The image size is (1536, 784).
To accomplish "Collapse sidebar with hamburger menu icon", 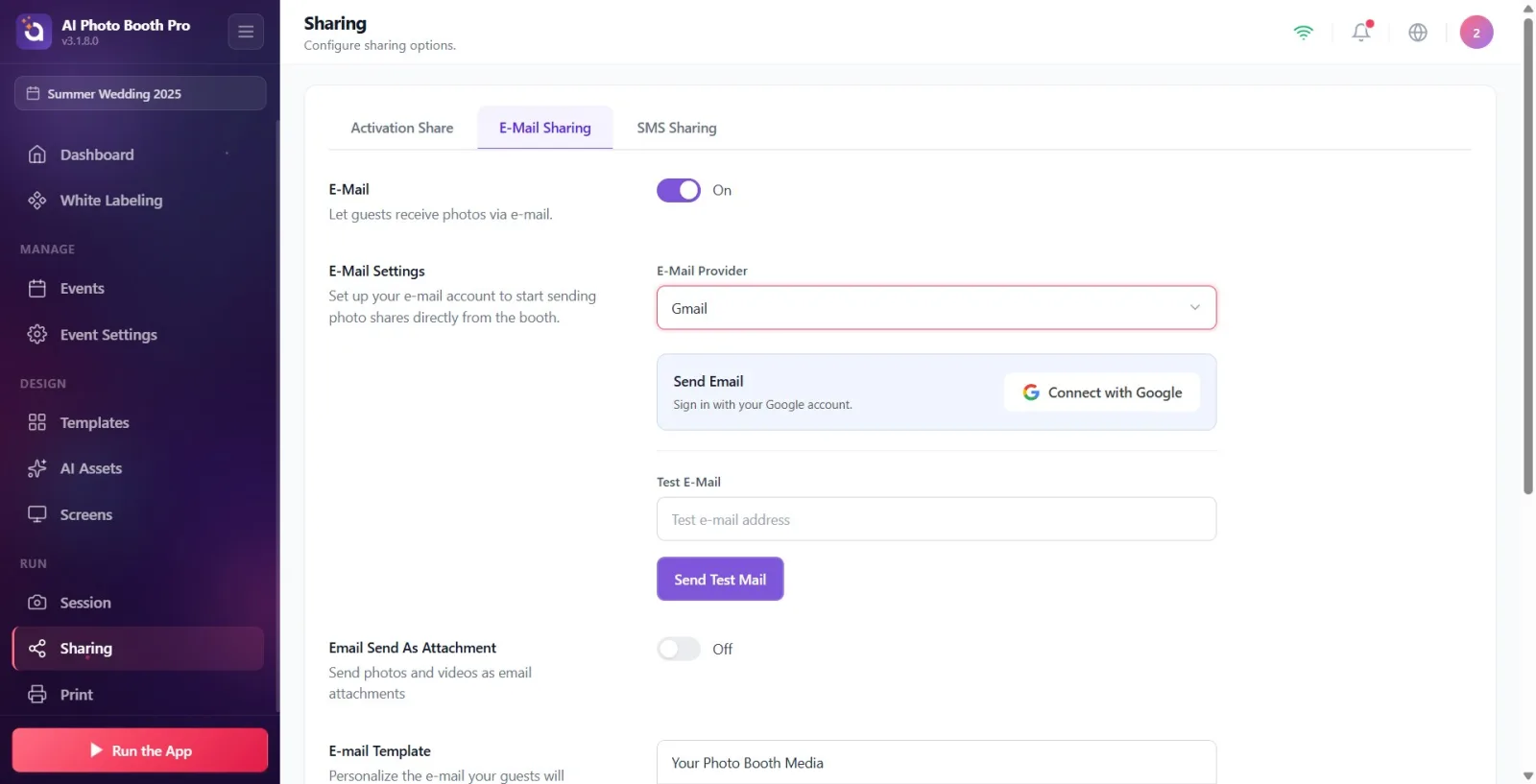I will 246,32.
